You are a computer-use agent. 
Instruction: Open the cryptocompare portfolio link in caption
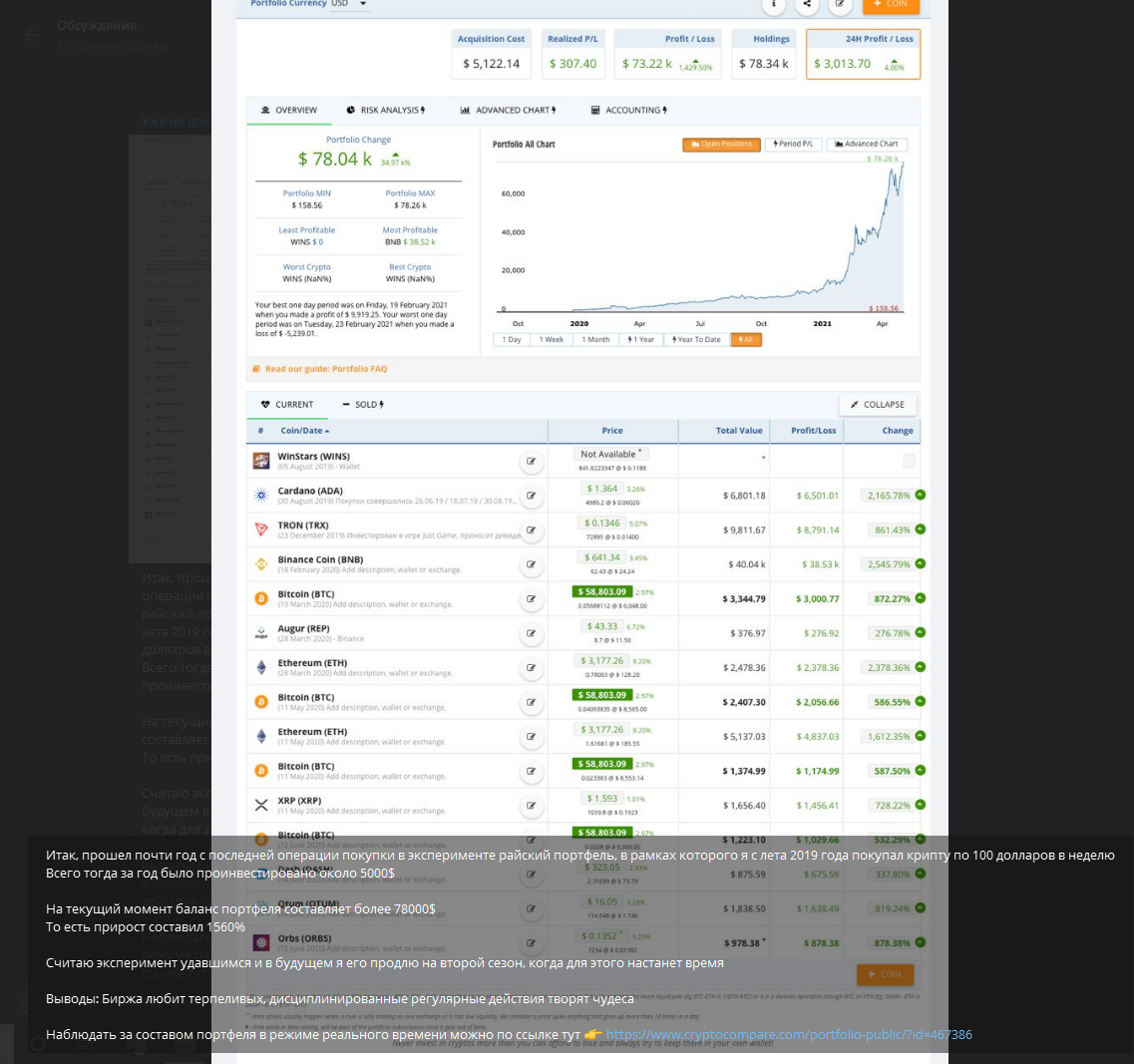point(789,1035)
